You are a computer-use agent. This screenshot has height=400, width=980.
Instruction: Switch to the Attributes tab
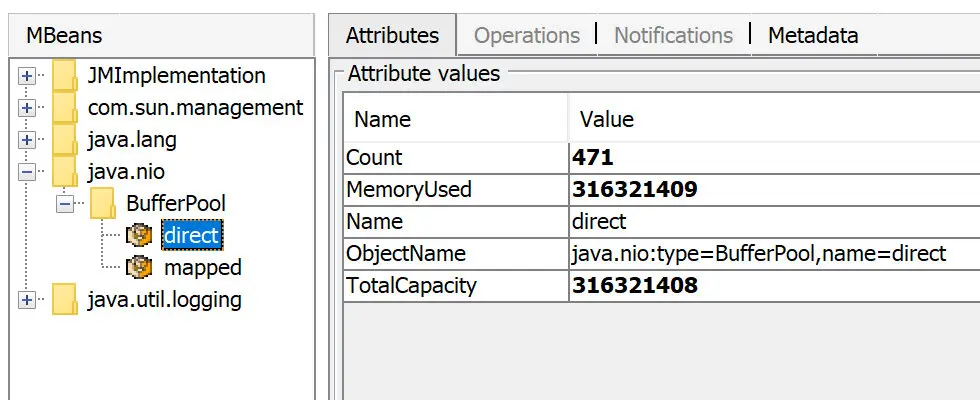pyautogui.click(x=392, y=35)
